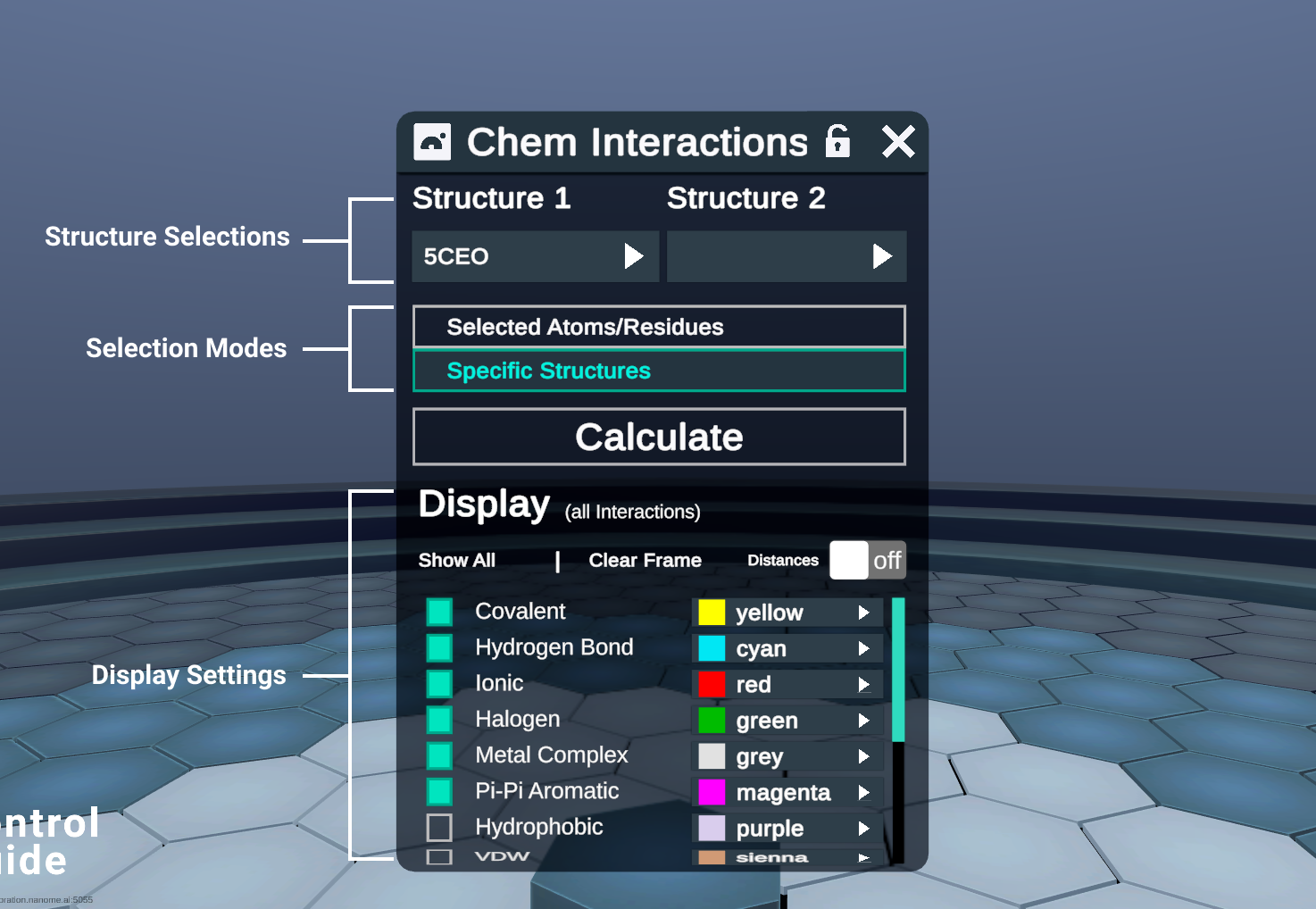Uncheck the Halogen interaction

(x=439, y=719)
